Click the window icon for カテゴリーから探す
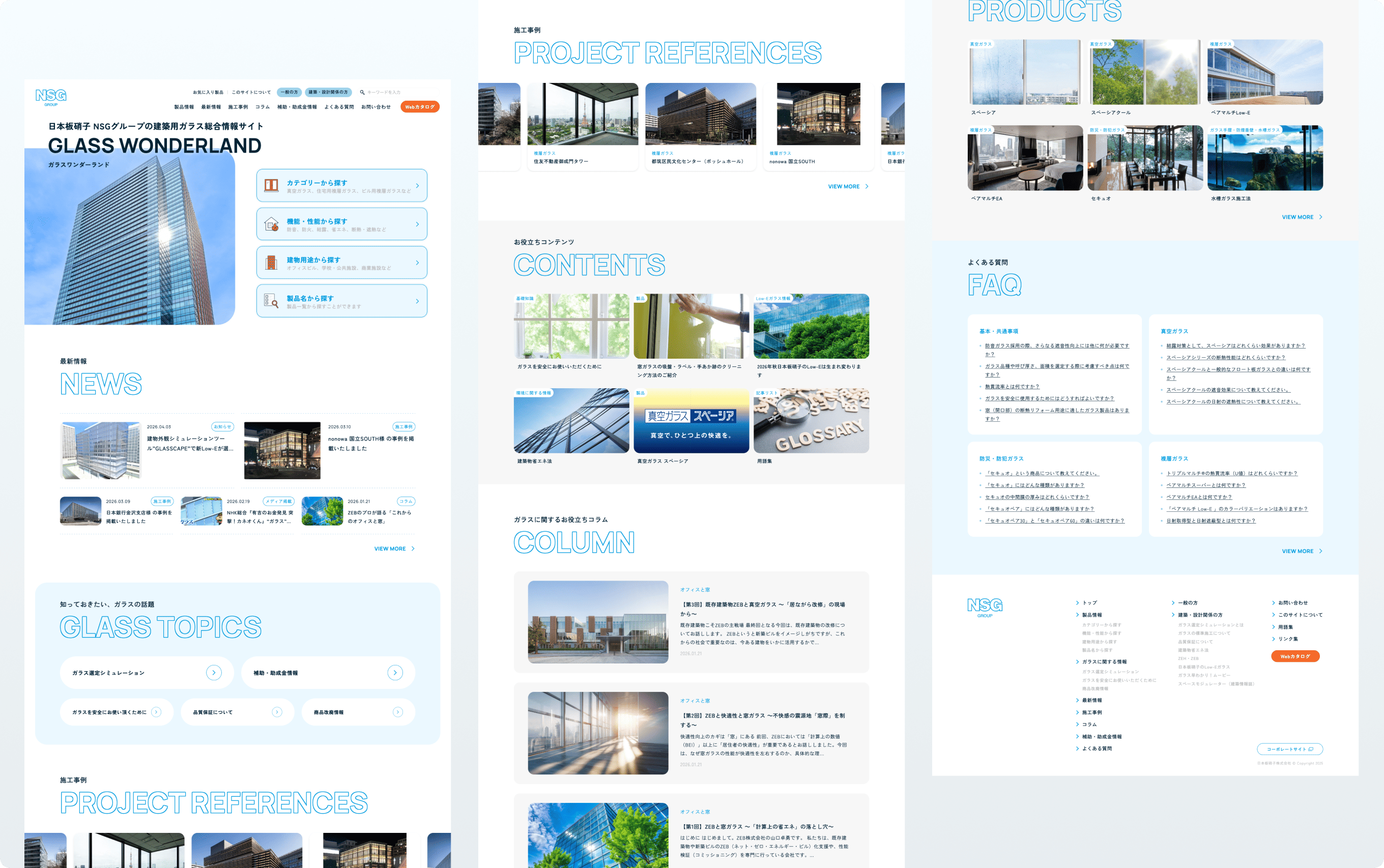 (271, 185)
